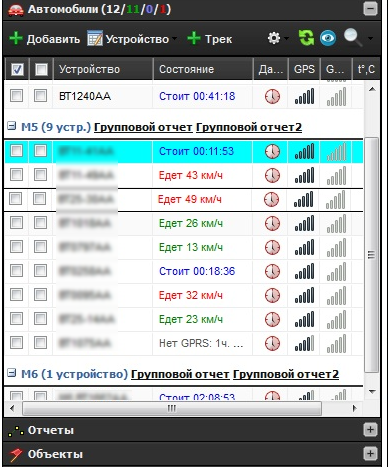Sort by Устройство column header
This screenshot has width=388, height=467.
coord(103,69)
